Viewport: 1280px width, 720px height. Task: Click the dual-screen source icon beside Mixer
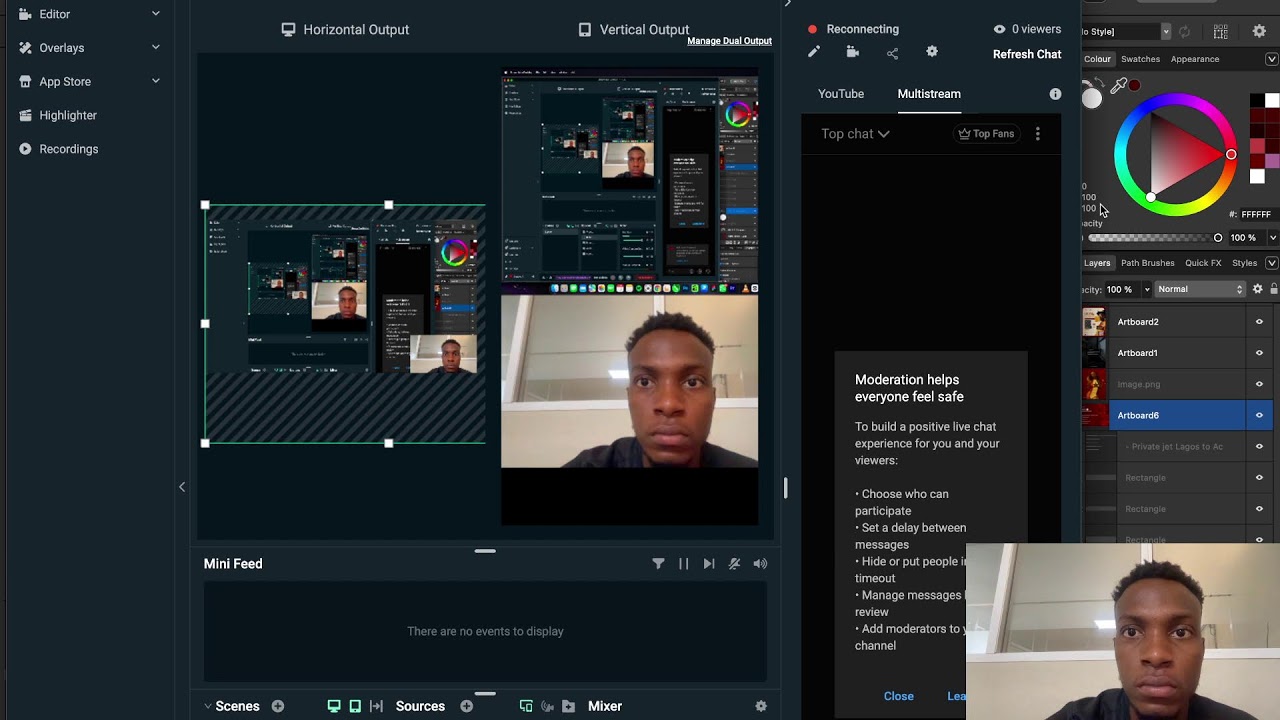point(526,706)
